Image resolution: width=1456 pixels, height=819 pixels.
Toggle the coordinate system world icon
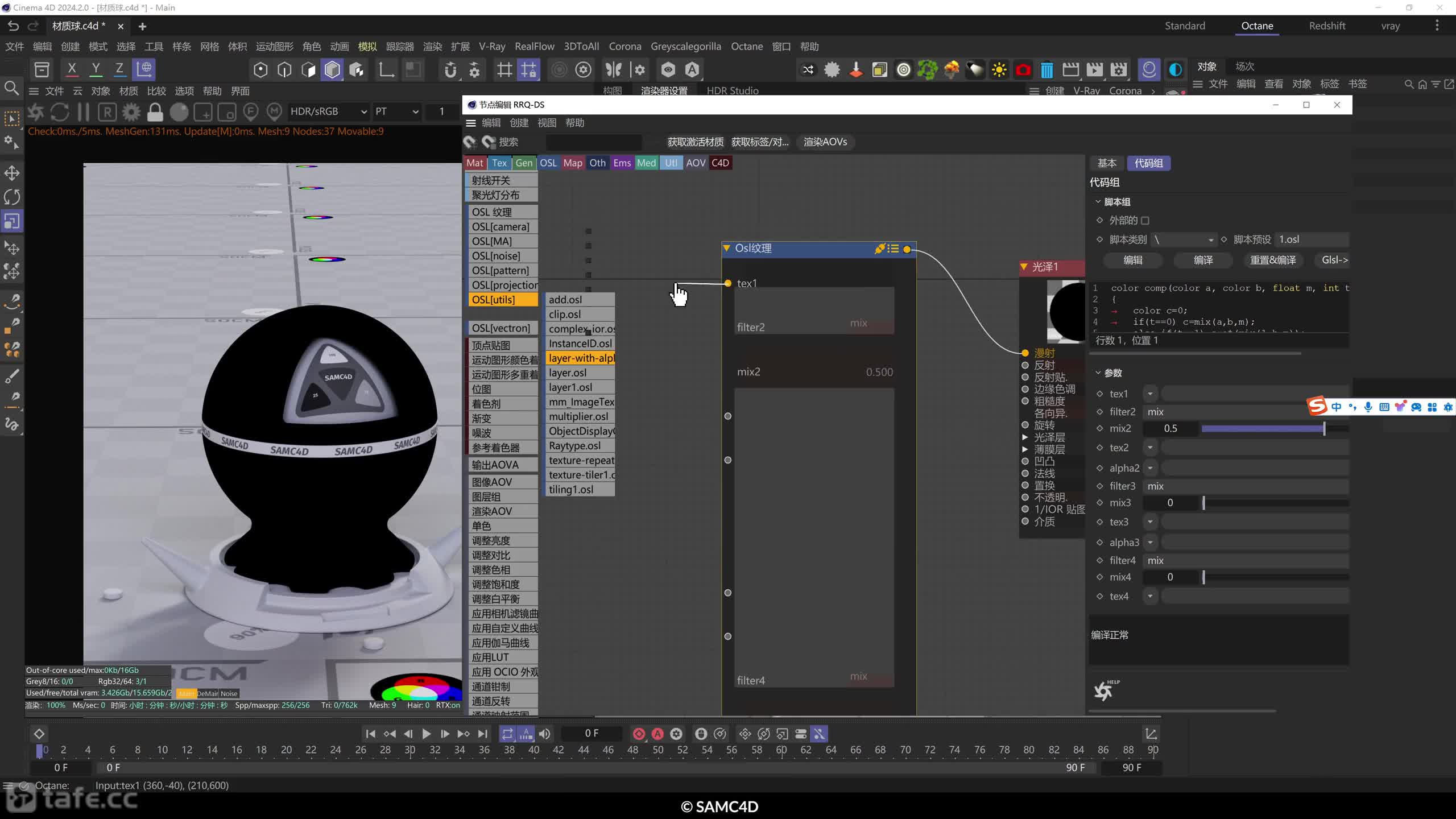pos(144,69)
